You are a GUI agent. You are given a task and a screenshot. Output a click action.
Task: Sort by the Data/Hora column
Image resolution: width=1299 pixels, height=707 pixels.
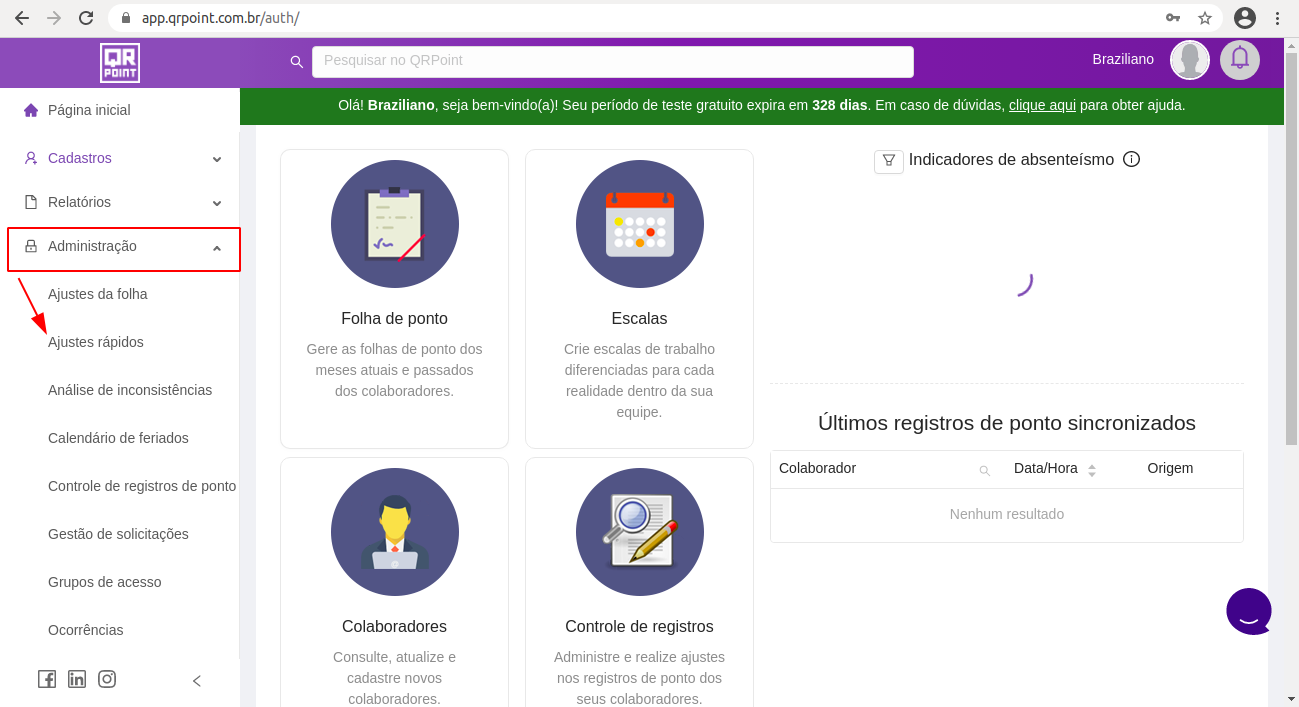point(1091,469)
